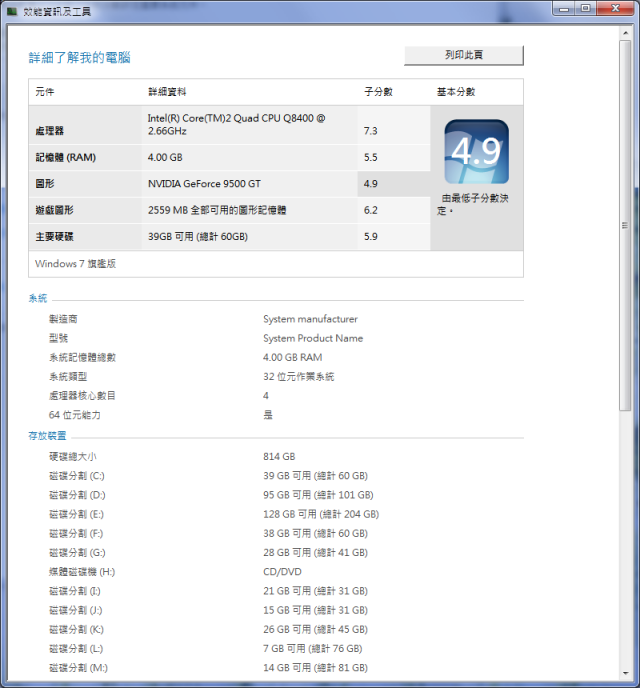
Task: Click the 64 位元能力 label
Action: 75,415
